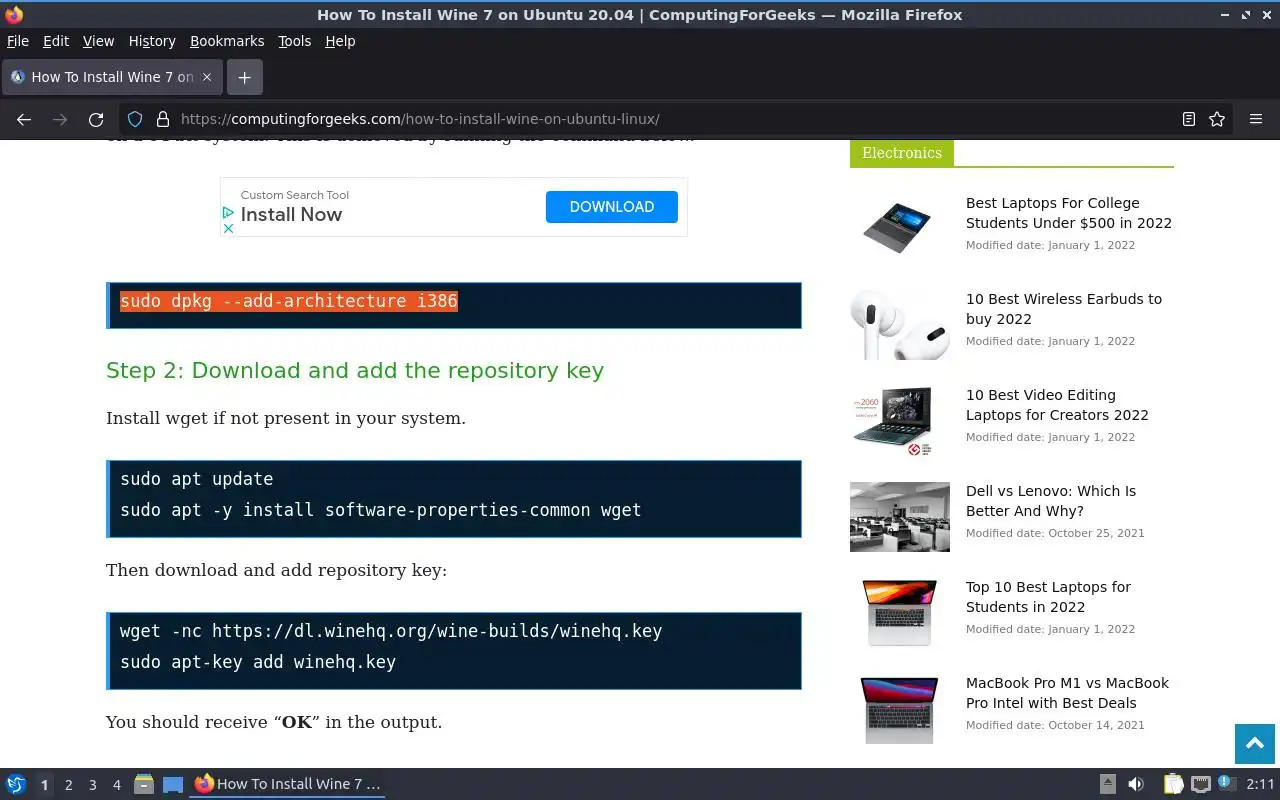Open the Edit menu
The width and height of the screenshot is (1280, 800).
(56, 41)
